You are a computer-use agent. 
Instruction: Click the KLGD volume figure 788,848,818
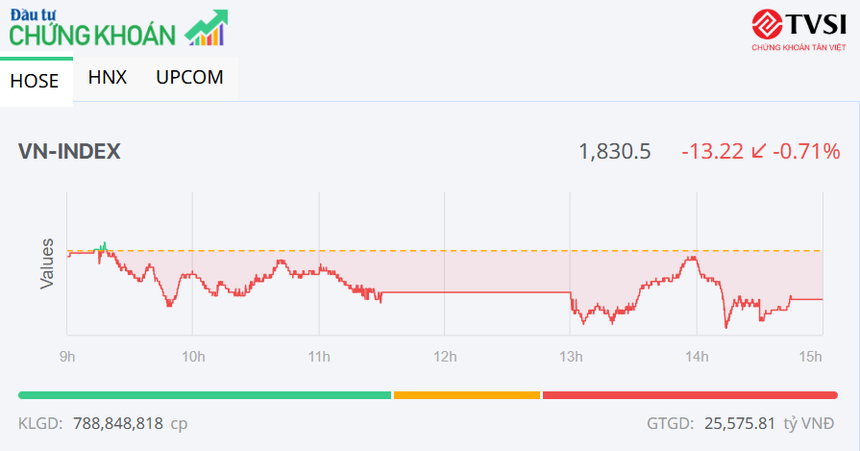tap(118, 423)
